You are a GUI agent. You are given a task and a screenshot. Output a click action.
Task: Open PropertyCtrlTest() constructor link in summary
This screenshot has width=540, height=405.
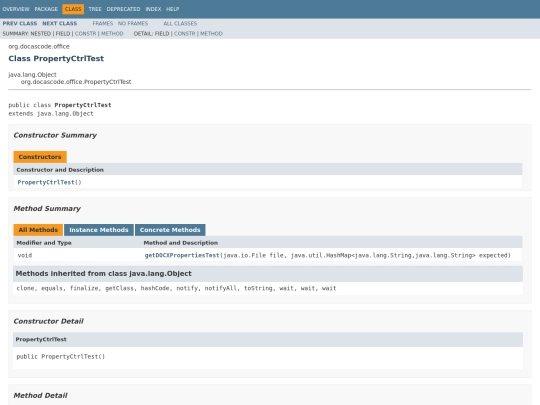click(46, 182)
